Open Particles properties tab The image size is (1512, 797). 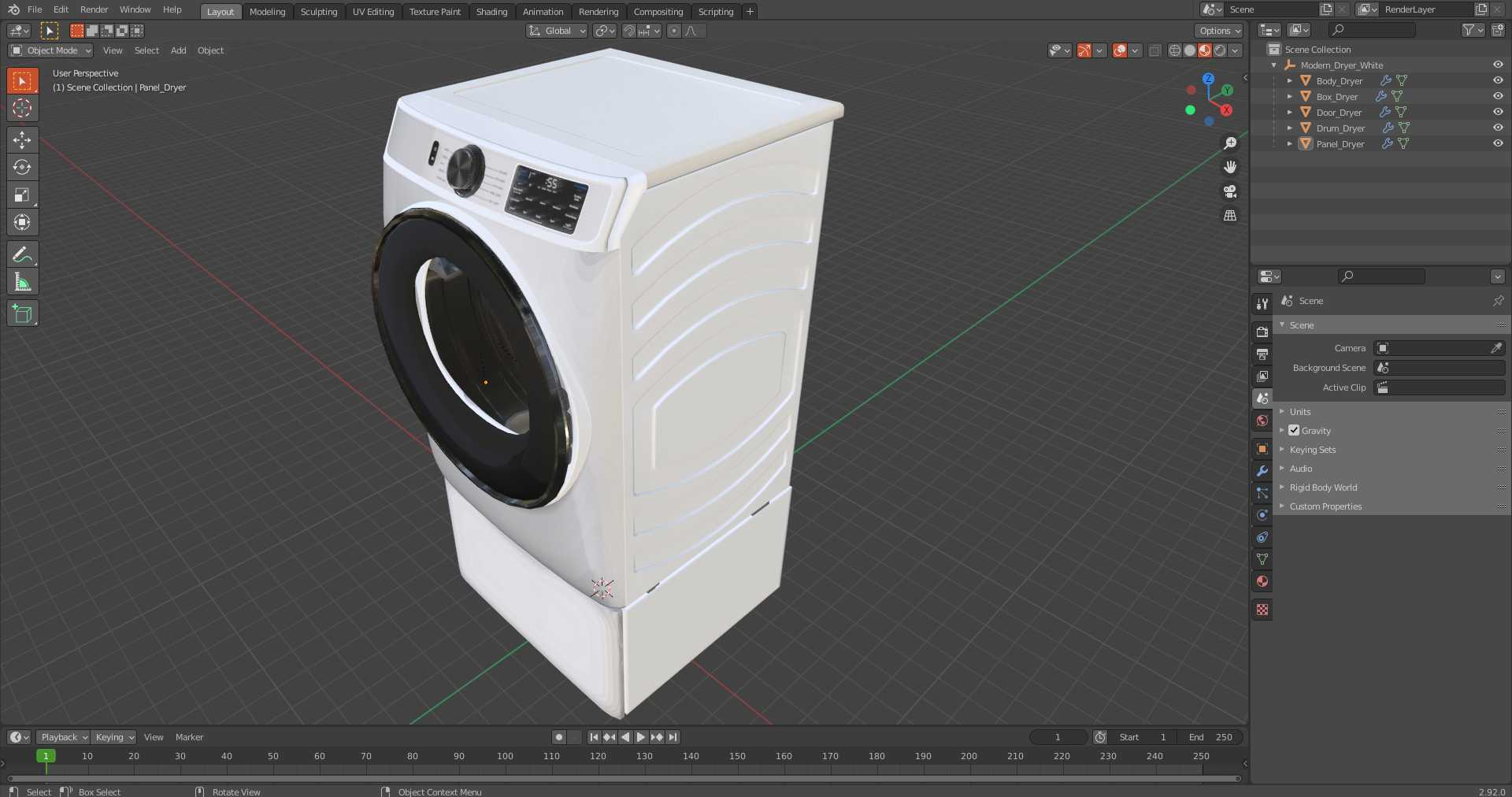point(1262,493)
